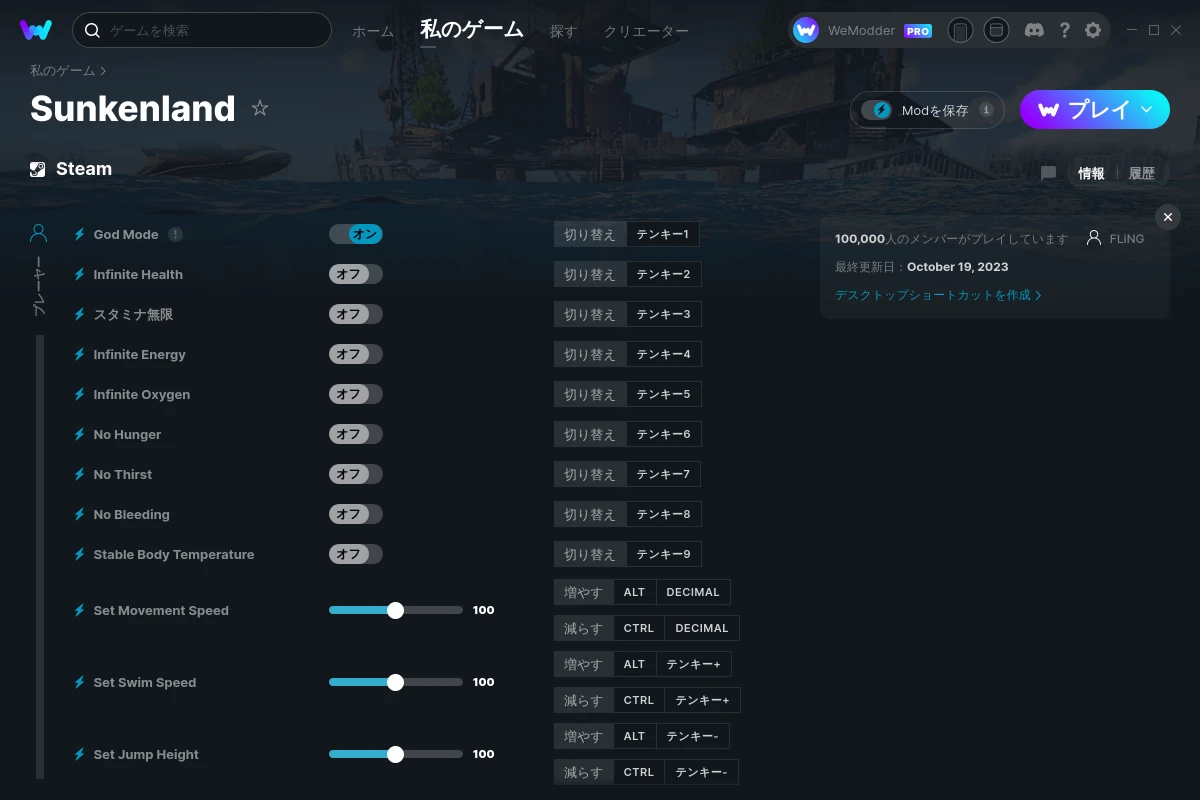Click the God Mode テンキー1 hotkey
Image resolution: width=1200 pixels, height=800 pixels.
point(662,234)
